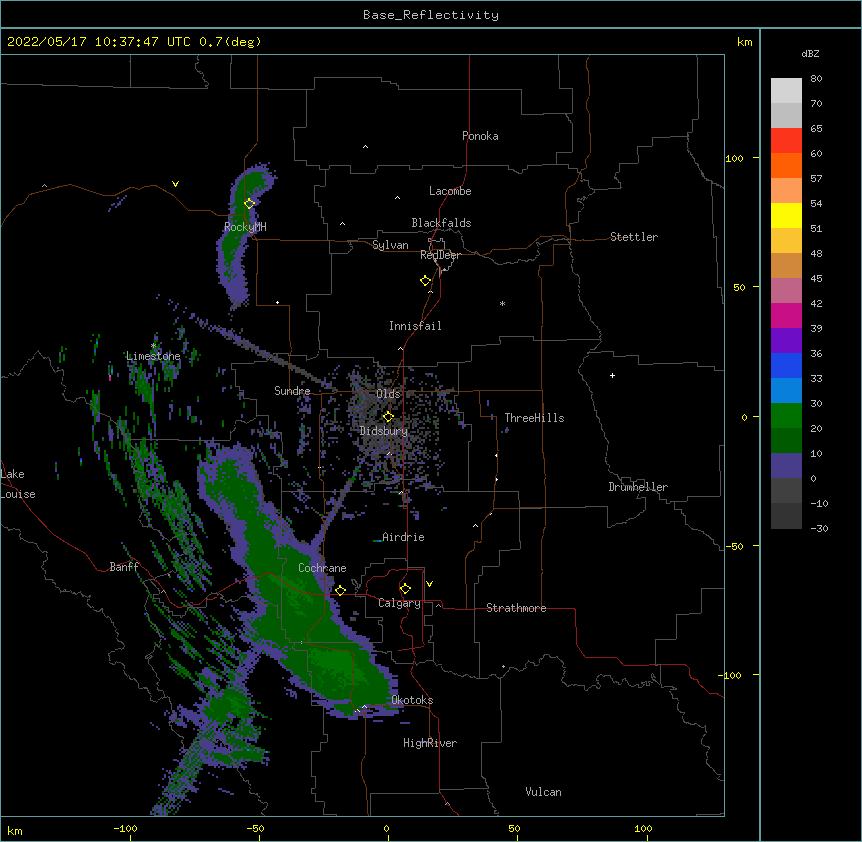Viewport: 862px width, 842px height.
Task: Click the Okotoks town label
Action: tap(412, 700)
